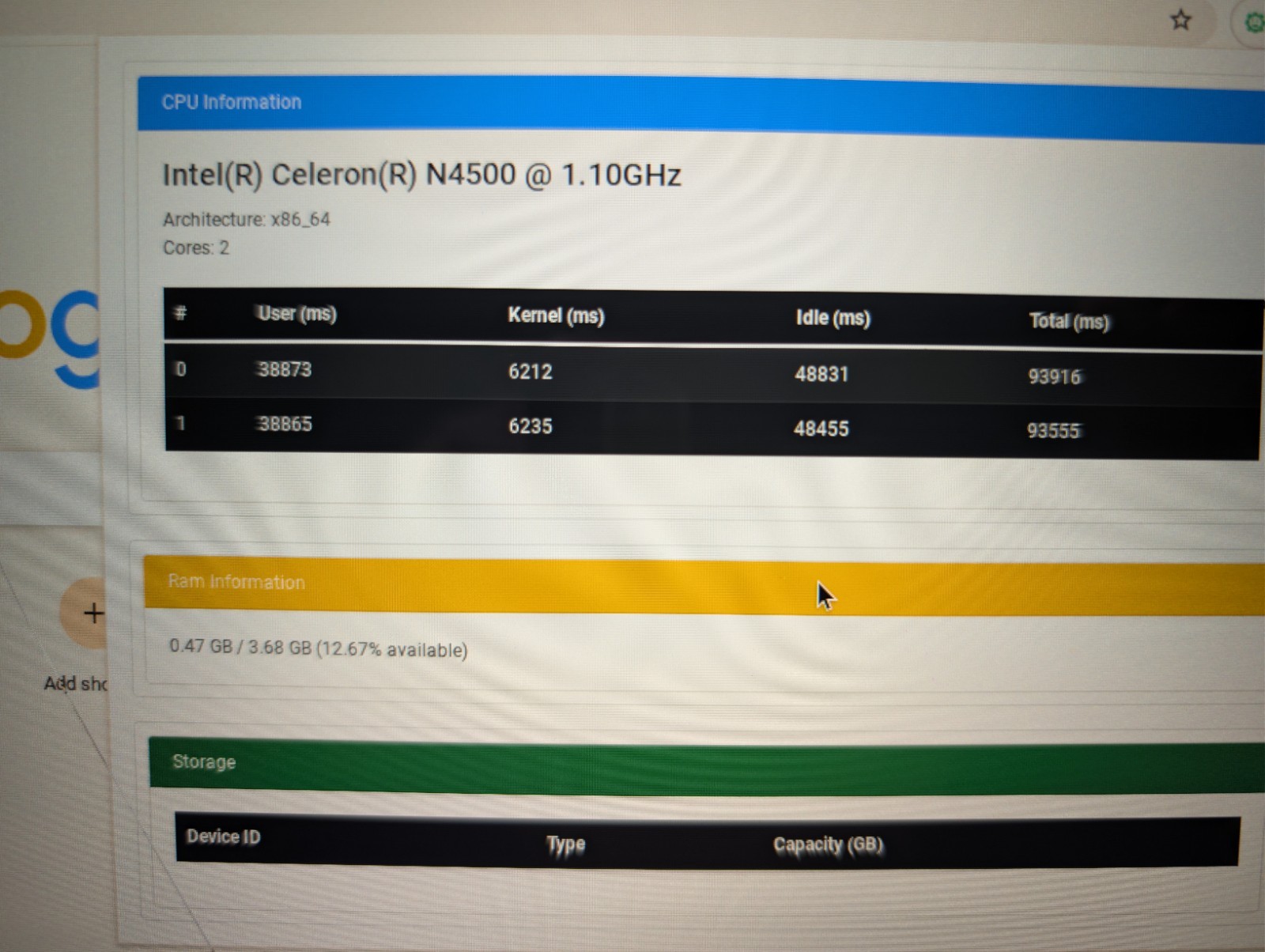The image size is (1265, 952).
Task: Click the 'Total (ms)' column header
Action: click(x=1069, y=321)
